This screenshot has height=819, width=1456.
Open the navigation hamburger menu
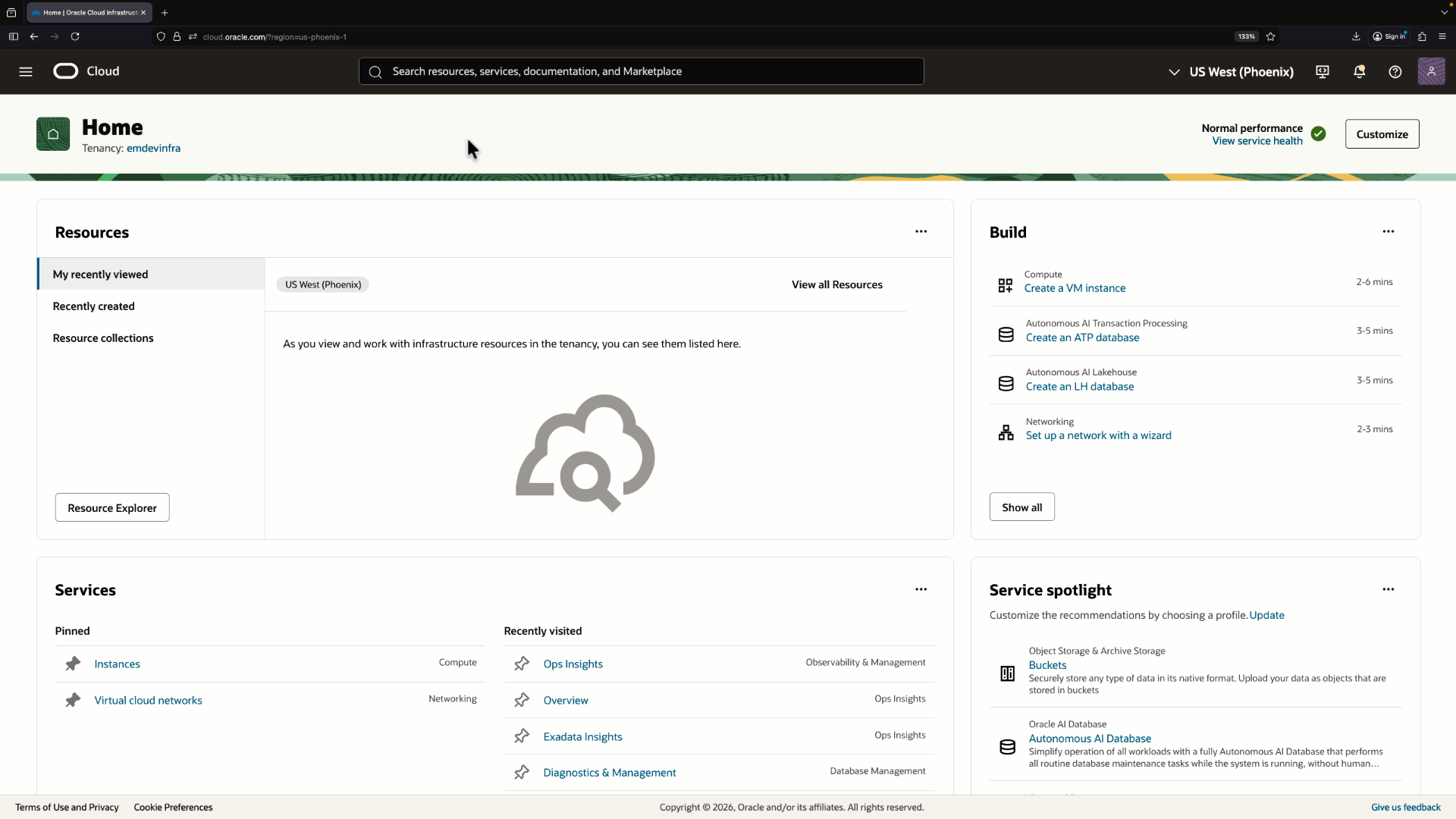coord(25,71)
